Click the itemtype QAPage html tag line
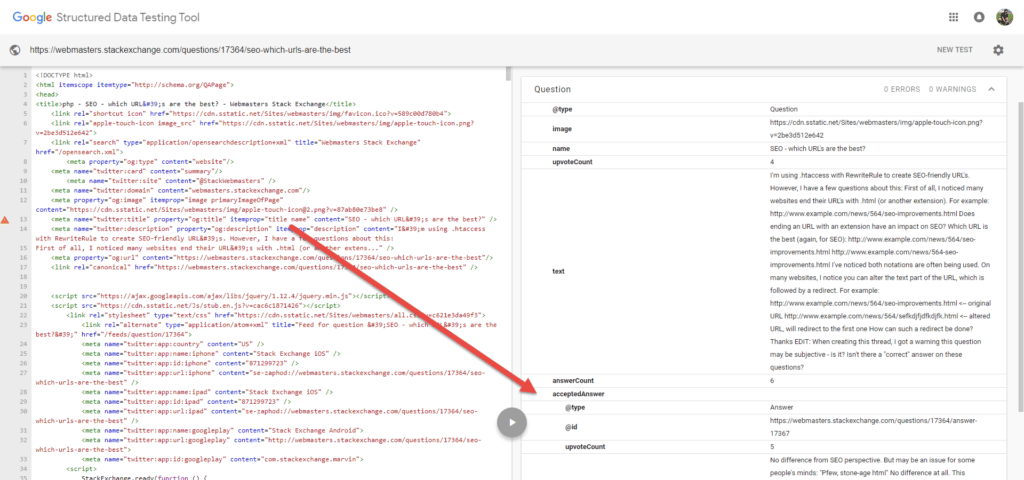Screen dimensions: 1024x480 point(135,85)
